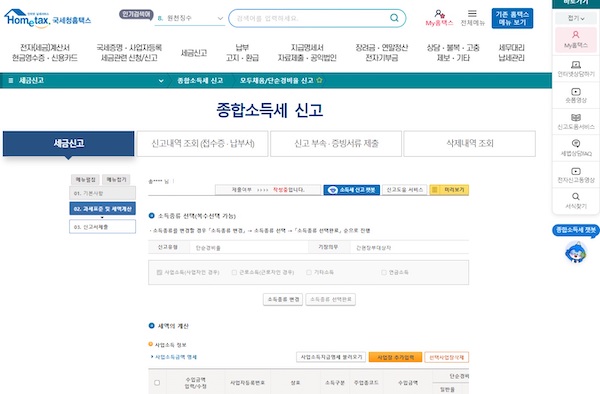Click the orange 사업장 추가입력 button
The image size is (600, 394).
395,357
